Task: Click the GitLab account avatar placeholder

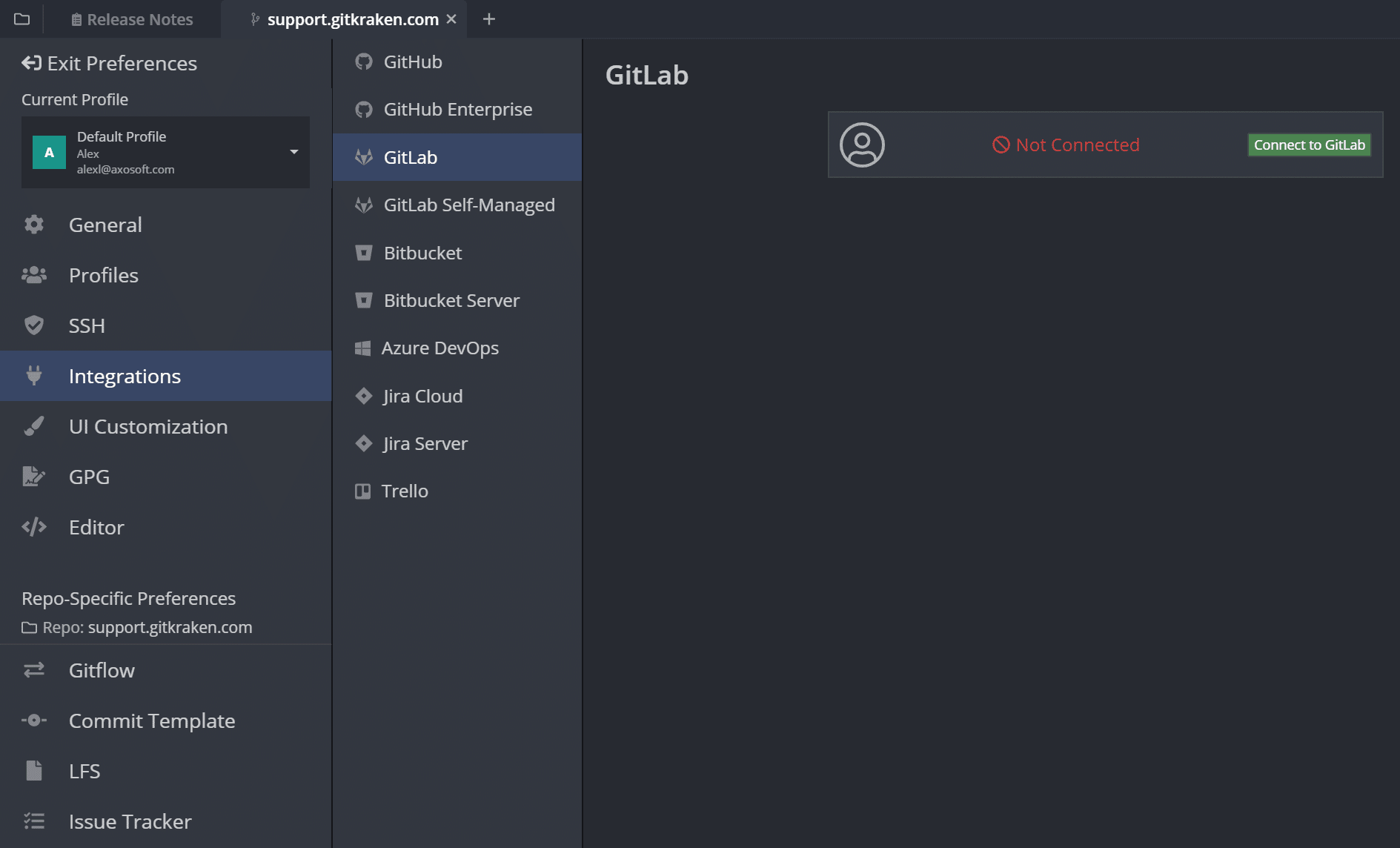Action: coord(862,145)
